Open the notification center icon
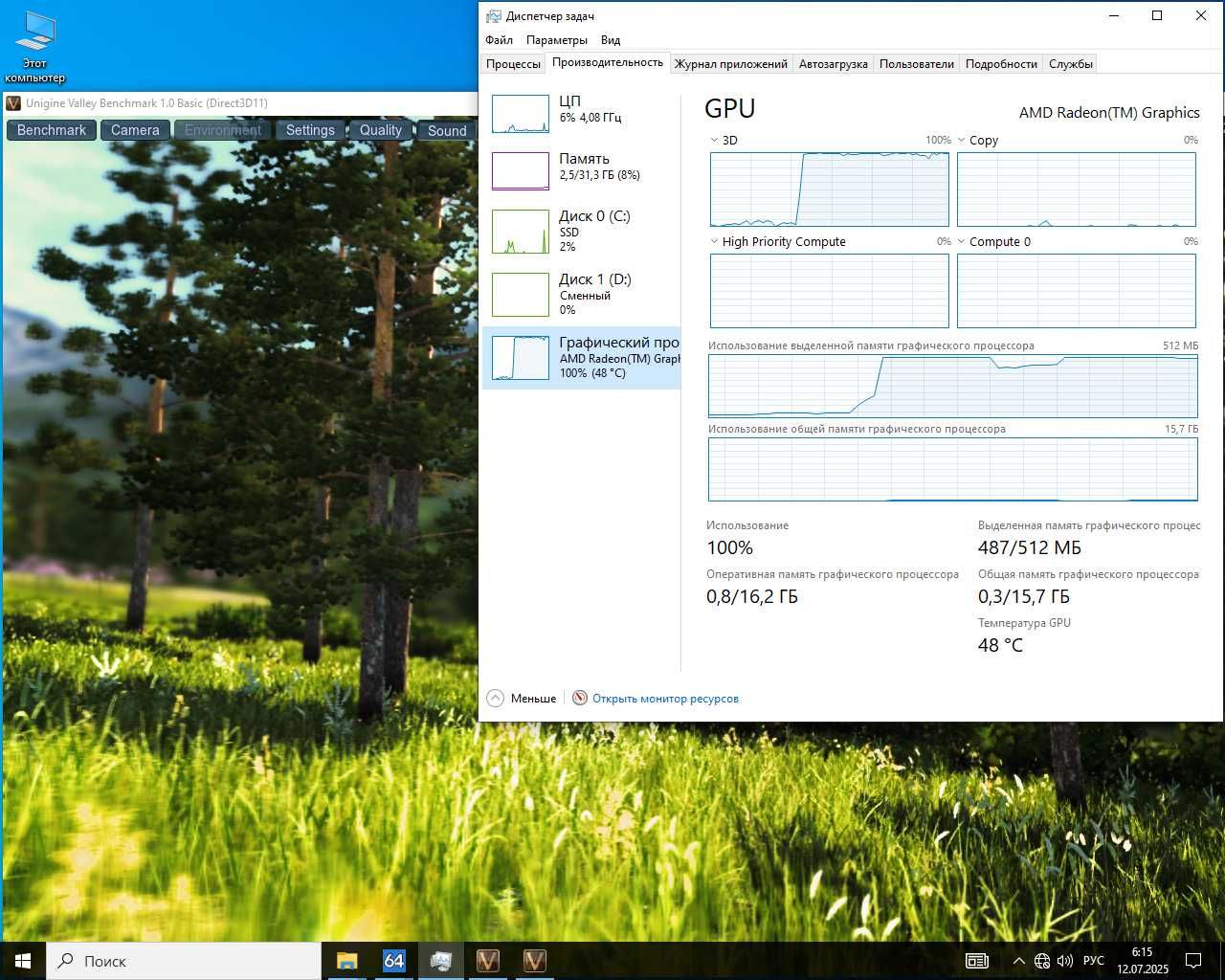Image resolution: width=1225 pixels, height=980 pixels. click(1193, 961)
